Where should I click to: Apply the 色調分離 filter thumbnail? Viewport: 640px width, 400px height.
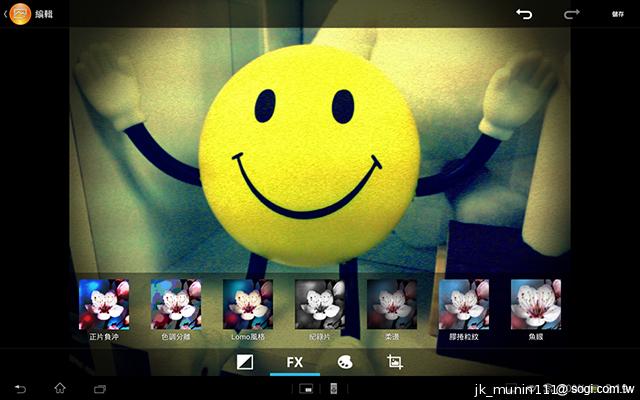176,304
